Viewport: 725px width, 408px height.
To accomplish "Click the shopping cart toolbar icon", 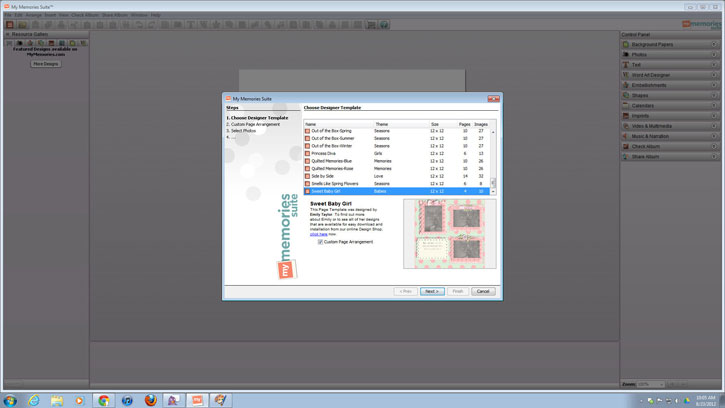I will click(371, 25).
